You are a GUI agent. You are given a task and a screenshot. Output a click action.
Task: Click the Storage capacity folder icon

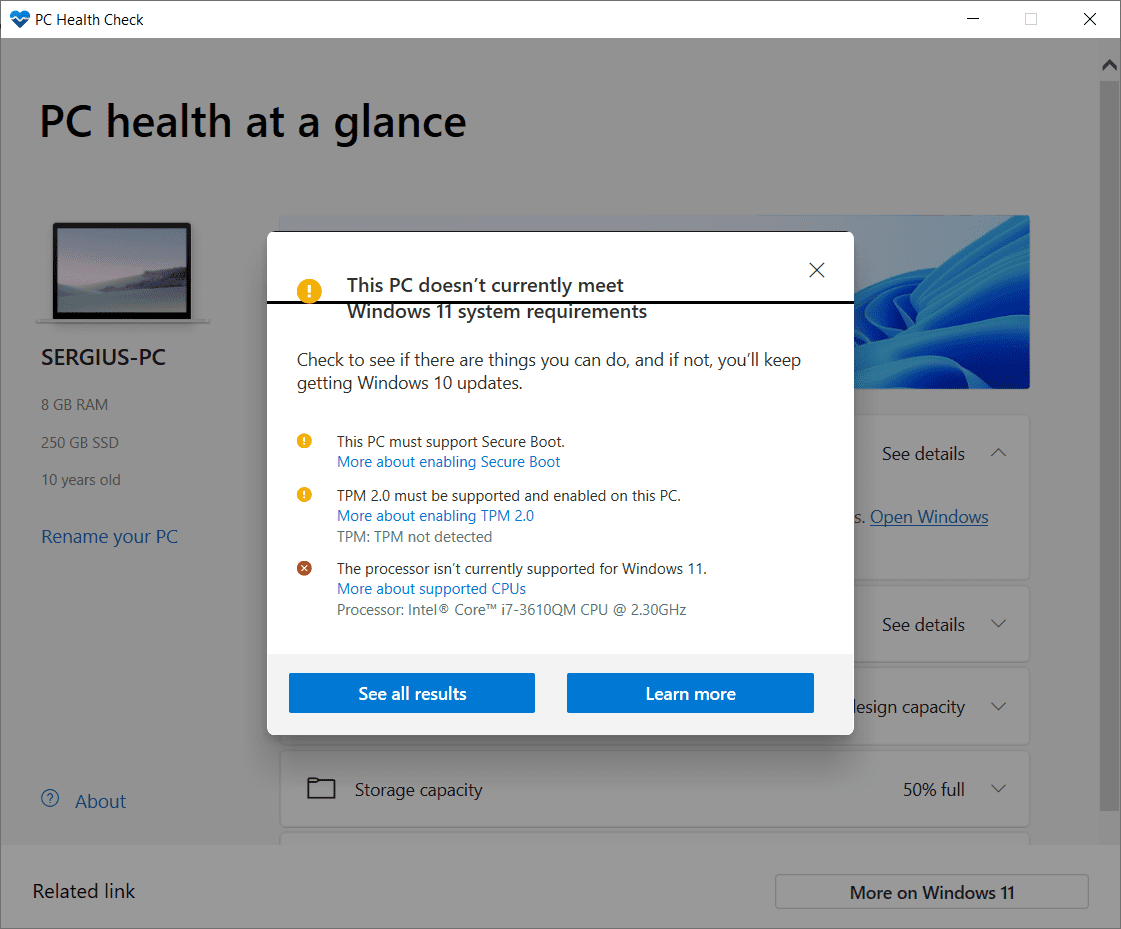(321, 788)
